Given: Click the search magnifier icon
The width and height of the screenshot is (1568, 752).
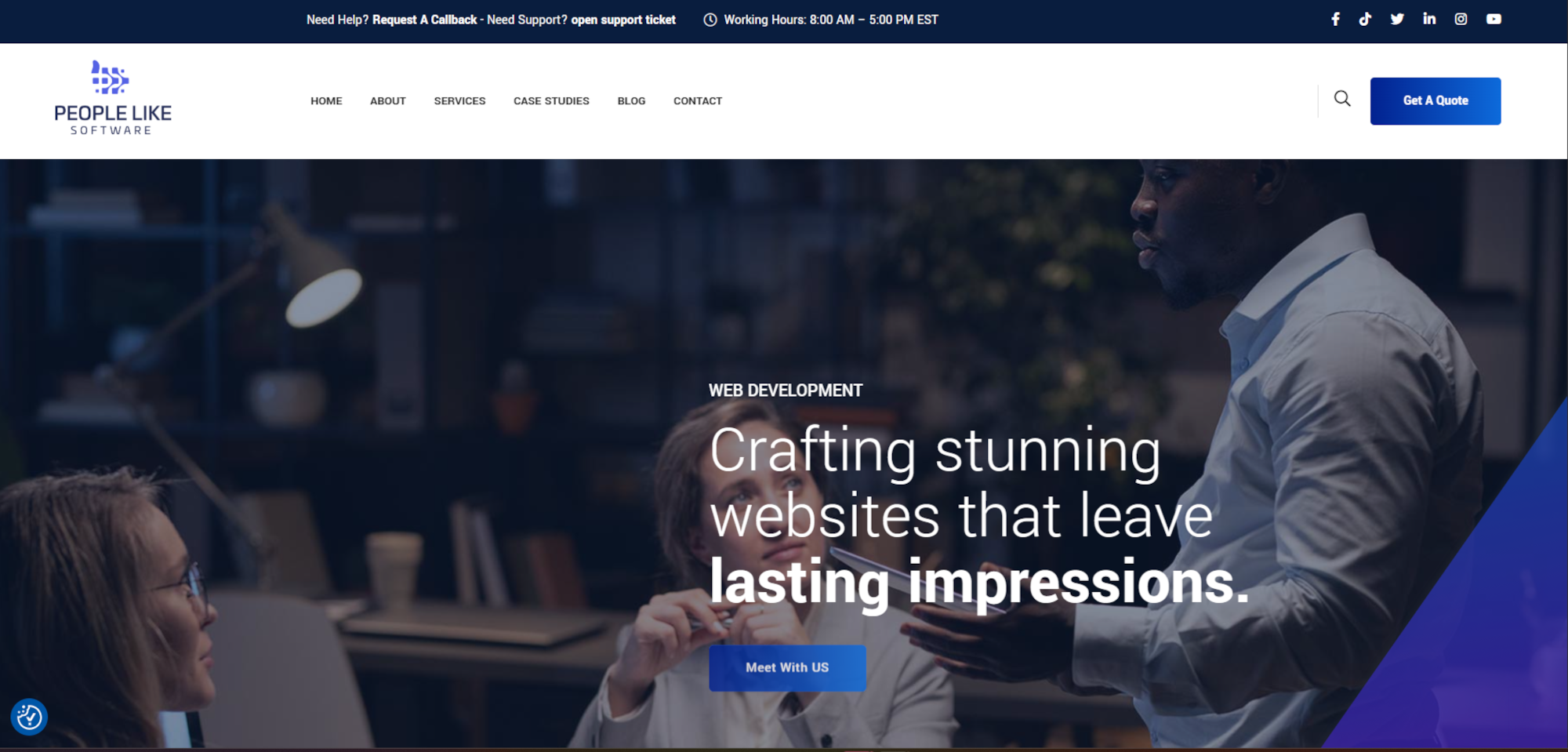Looking at the screenshot, I should click(1342, 99).
